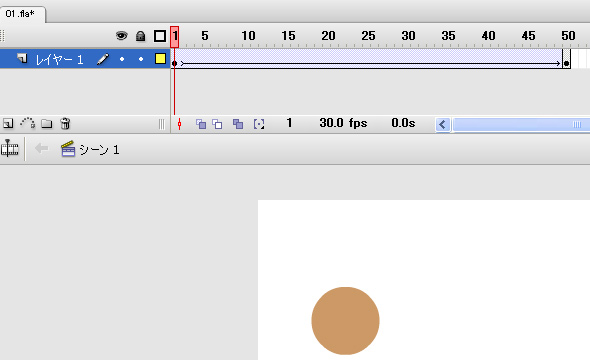Insert a new layer folder
The height and width of the screenshot is (360, 590).
coord(47,123)
